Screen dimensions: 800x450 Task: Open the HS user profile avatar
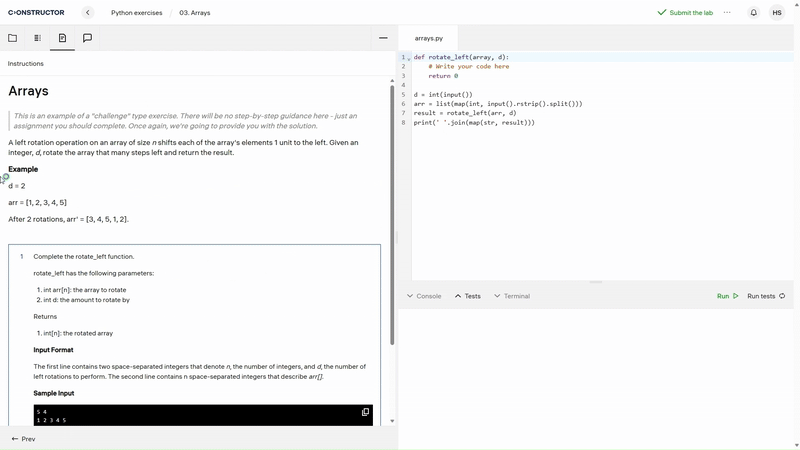[777, 13]
